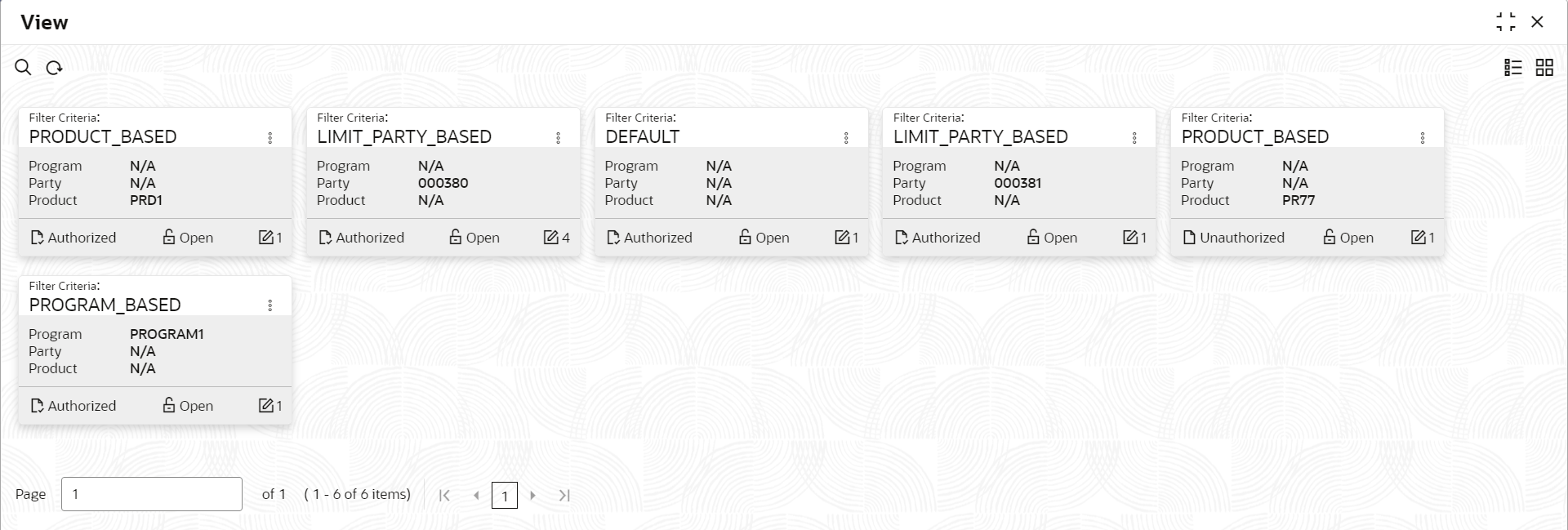1568x530 pixels.
Task: Click the search magnifier icon
Action: [x=23, y=68]
